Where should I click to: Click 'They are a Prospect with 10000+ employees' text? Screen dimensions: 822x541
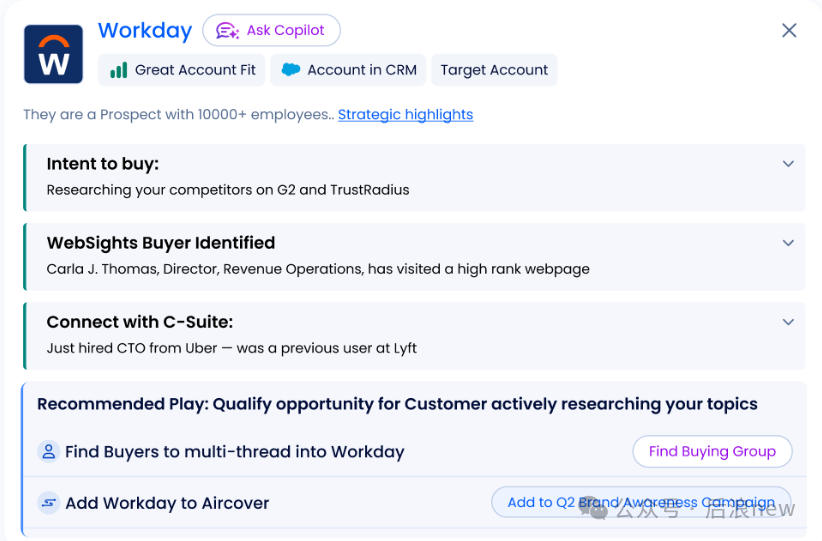point(178,114)
